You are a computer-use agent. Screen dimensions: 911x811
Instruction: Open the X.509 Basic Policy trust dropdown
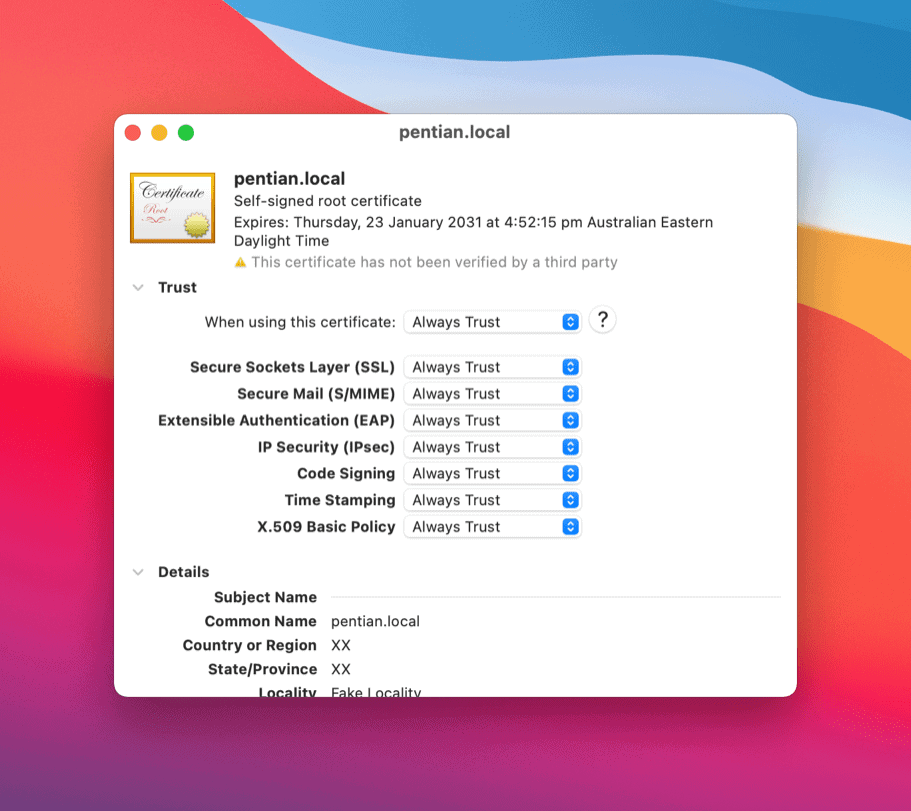pos(492,527)
